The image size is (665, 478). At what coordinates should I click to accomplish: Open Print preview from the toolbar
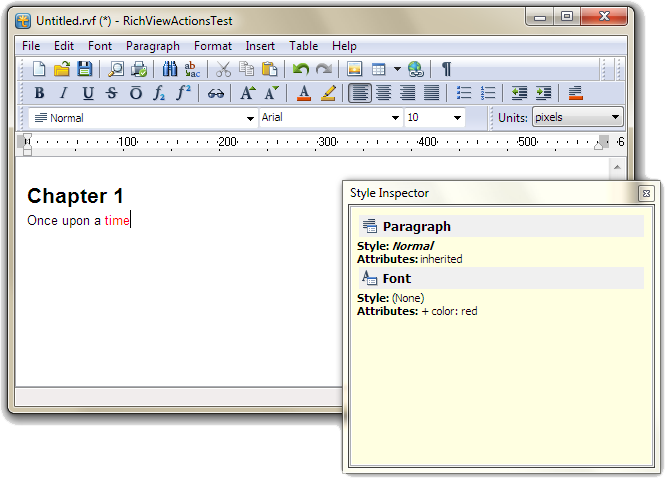pos(116,69)
